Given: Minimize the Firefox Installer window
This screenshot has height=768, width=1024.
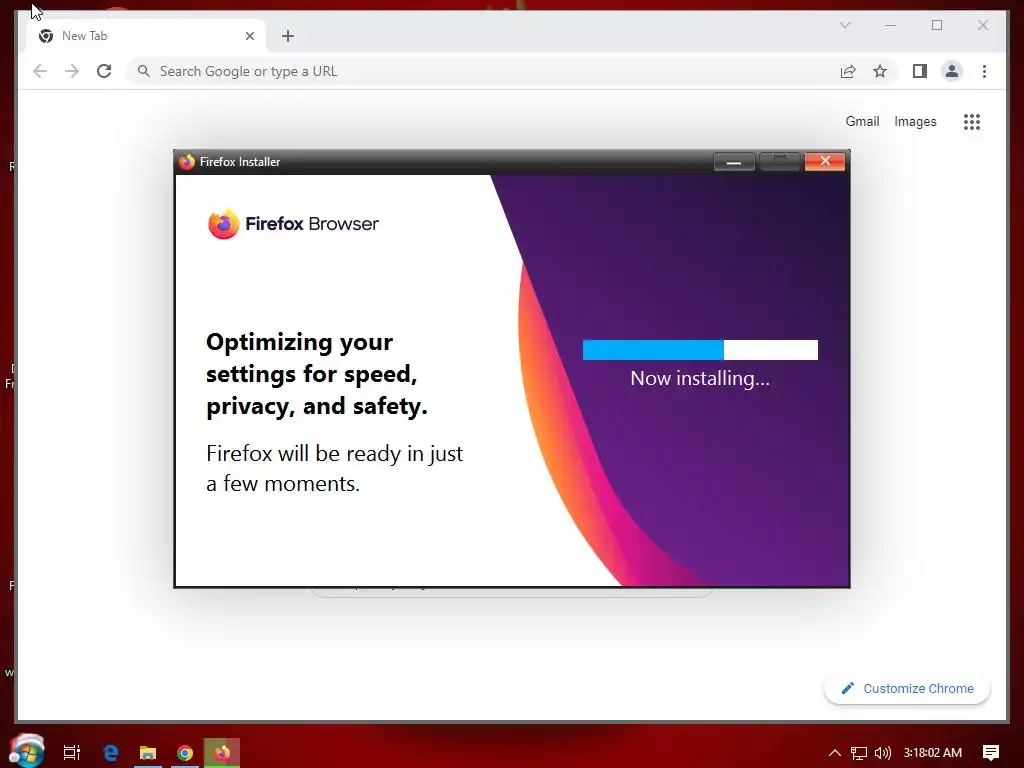Looking at the screenshot, I should tap(734, 161).
